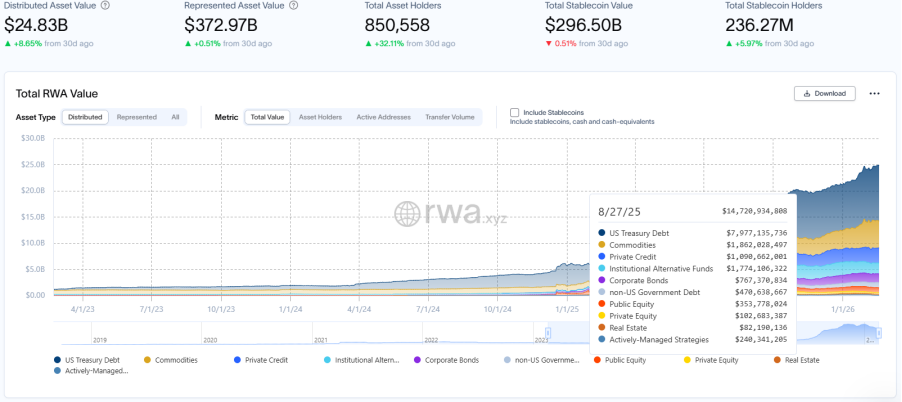Switch asset type to Represented
Screen dimensions: 902x402
coord(137,117)
